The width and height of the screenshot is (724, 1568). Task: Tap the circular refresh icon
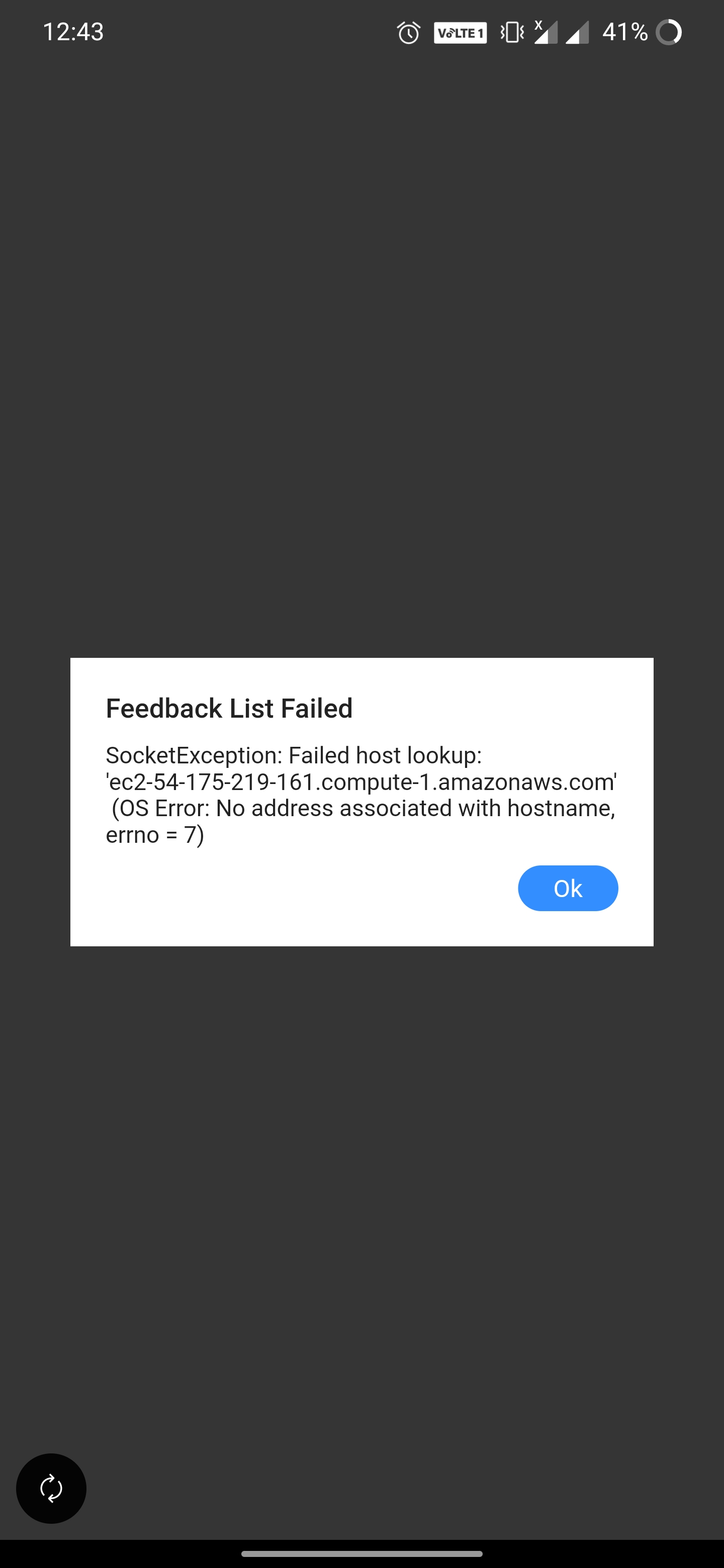(x=51, y=1488)
